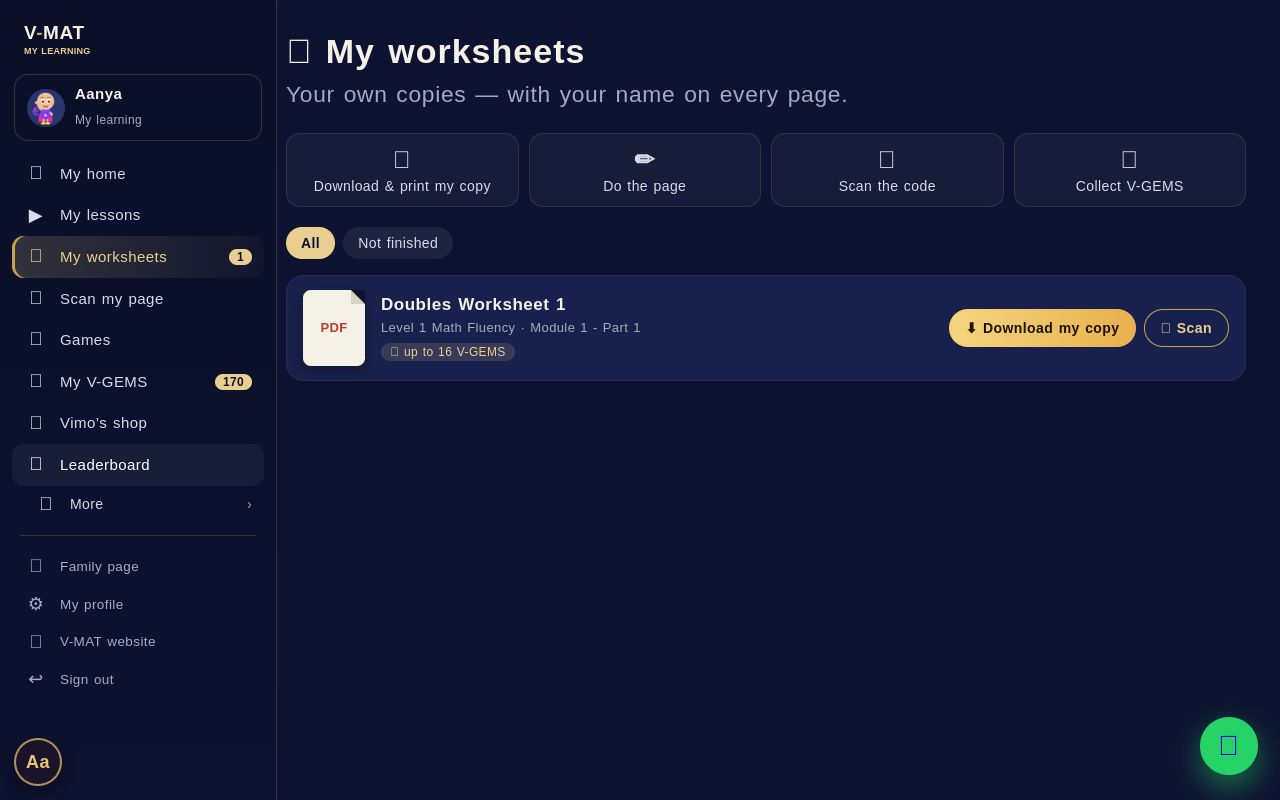The image size is (1280, 800).
Task: Filter by Not finished
Action: [x=398, y=243]
